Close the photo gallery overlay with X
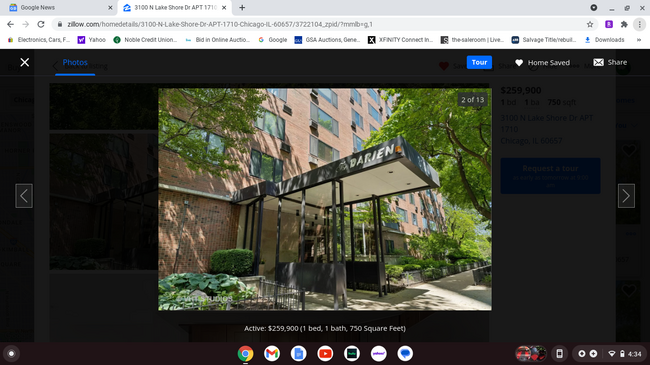This screenshot has height=365, width=650. click(x=24, y=62)
